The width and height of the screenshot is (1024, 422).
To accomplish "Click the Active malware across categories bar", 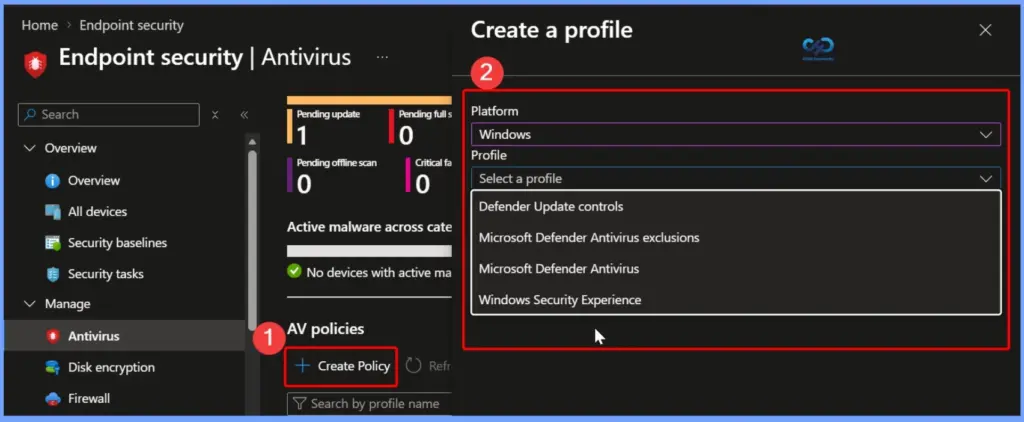I will tap(370, 251).
